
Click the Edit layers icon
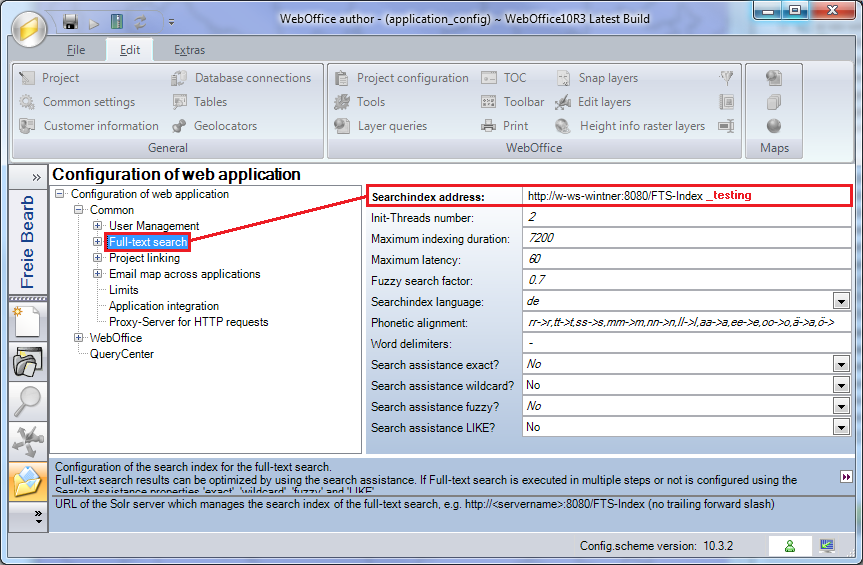(x=563, y=102)
